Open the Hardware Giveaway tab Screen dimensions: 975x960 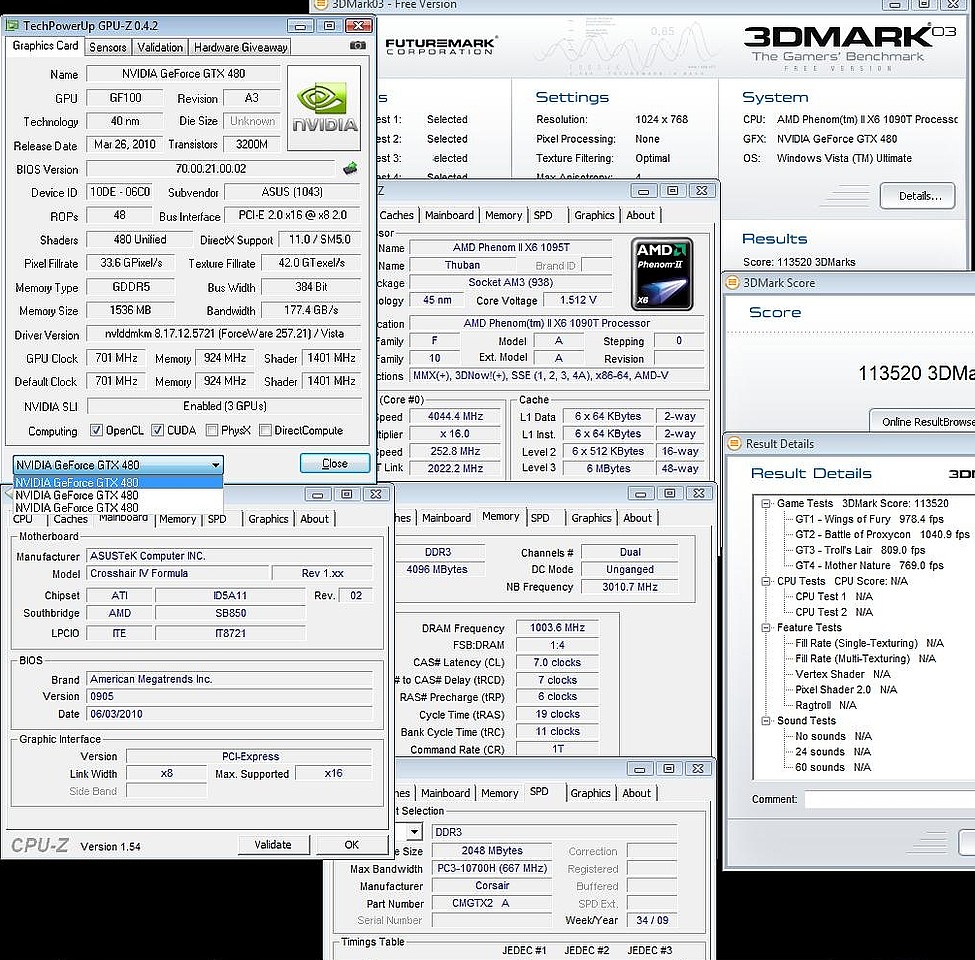(240, 47)
